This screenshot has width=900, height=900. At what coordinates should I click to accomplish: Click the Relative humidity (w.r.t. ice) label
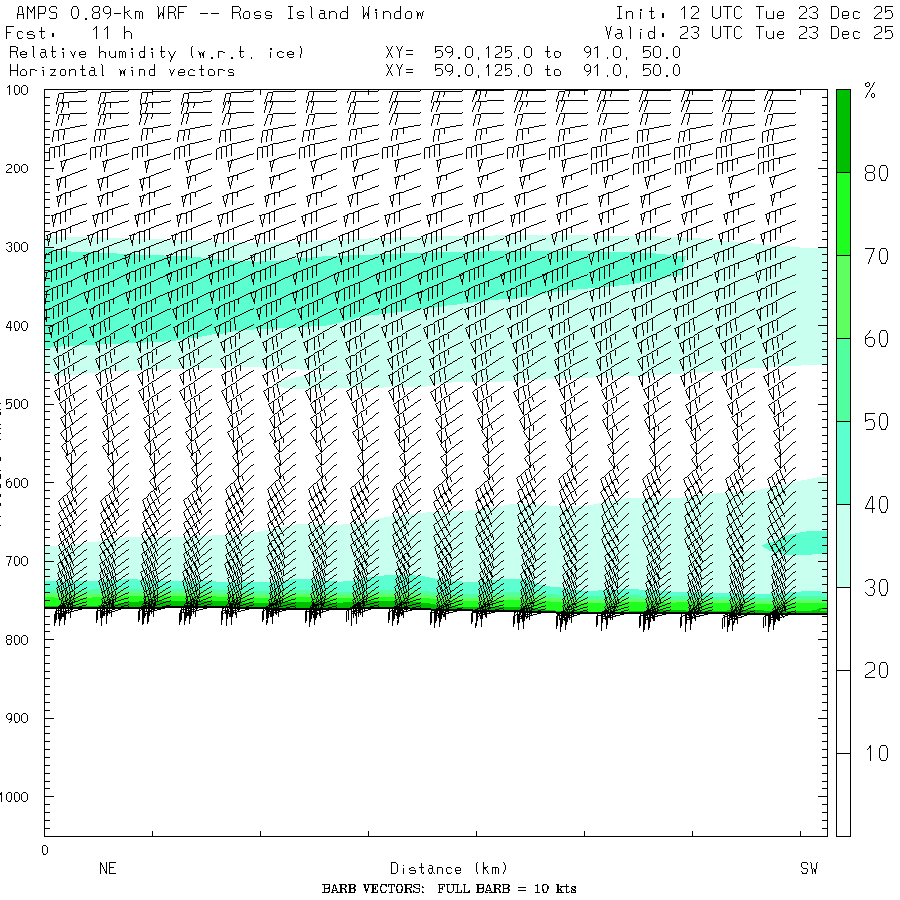(156, 52)
